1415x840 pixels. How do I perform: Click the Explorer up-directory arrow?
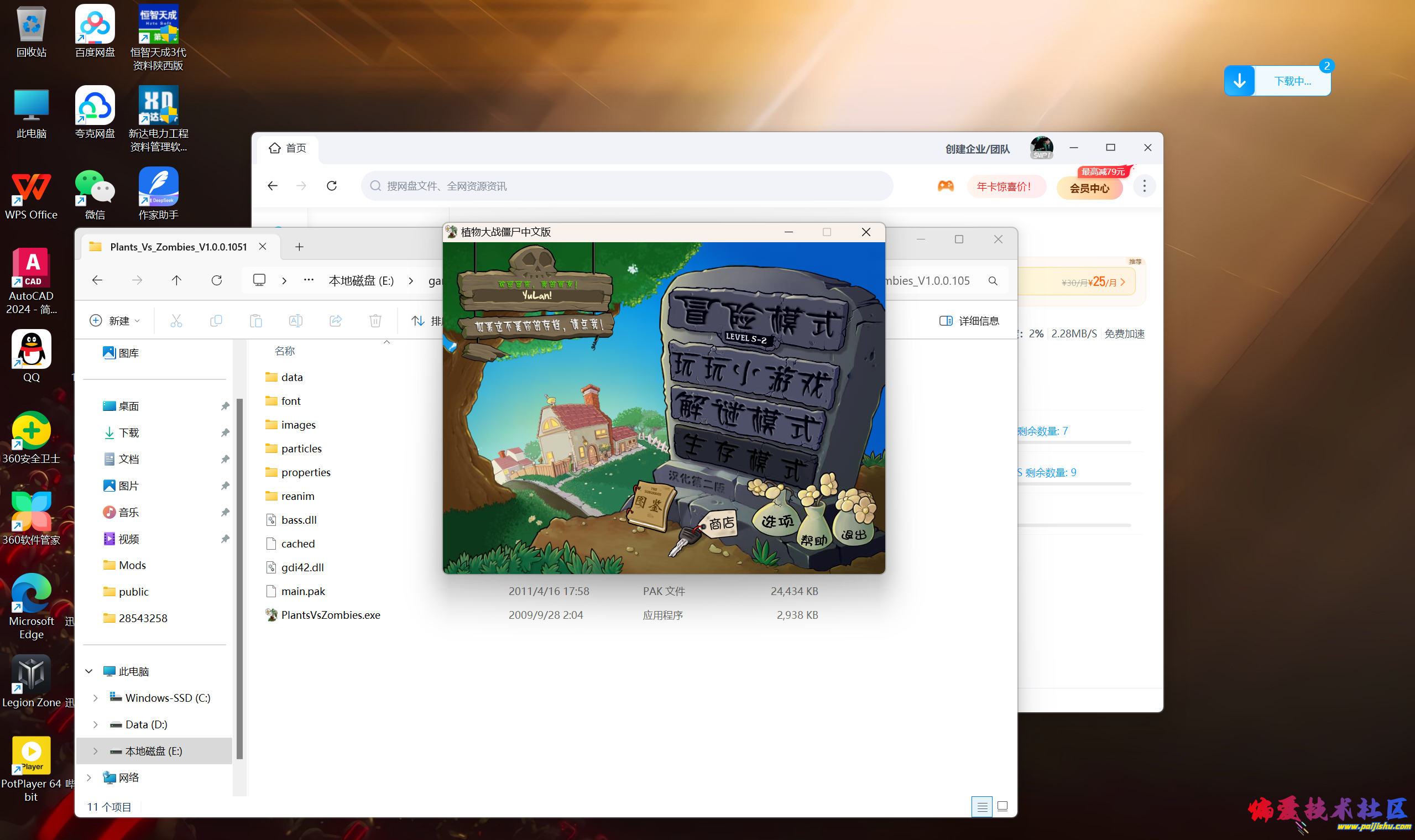click(x=176, y=280)
